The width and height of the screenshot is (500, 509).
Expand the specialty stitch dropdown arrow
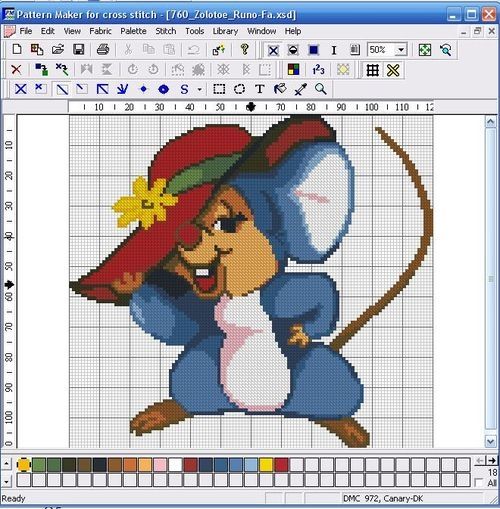click(199, 89)
